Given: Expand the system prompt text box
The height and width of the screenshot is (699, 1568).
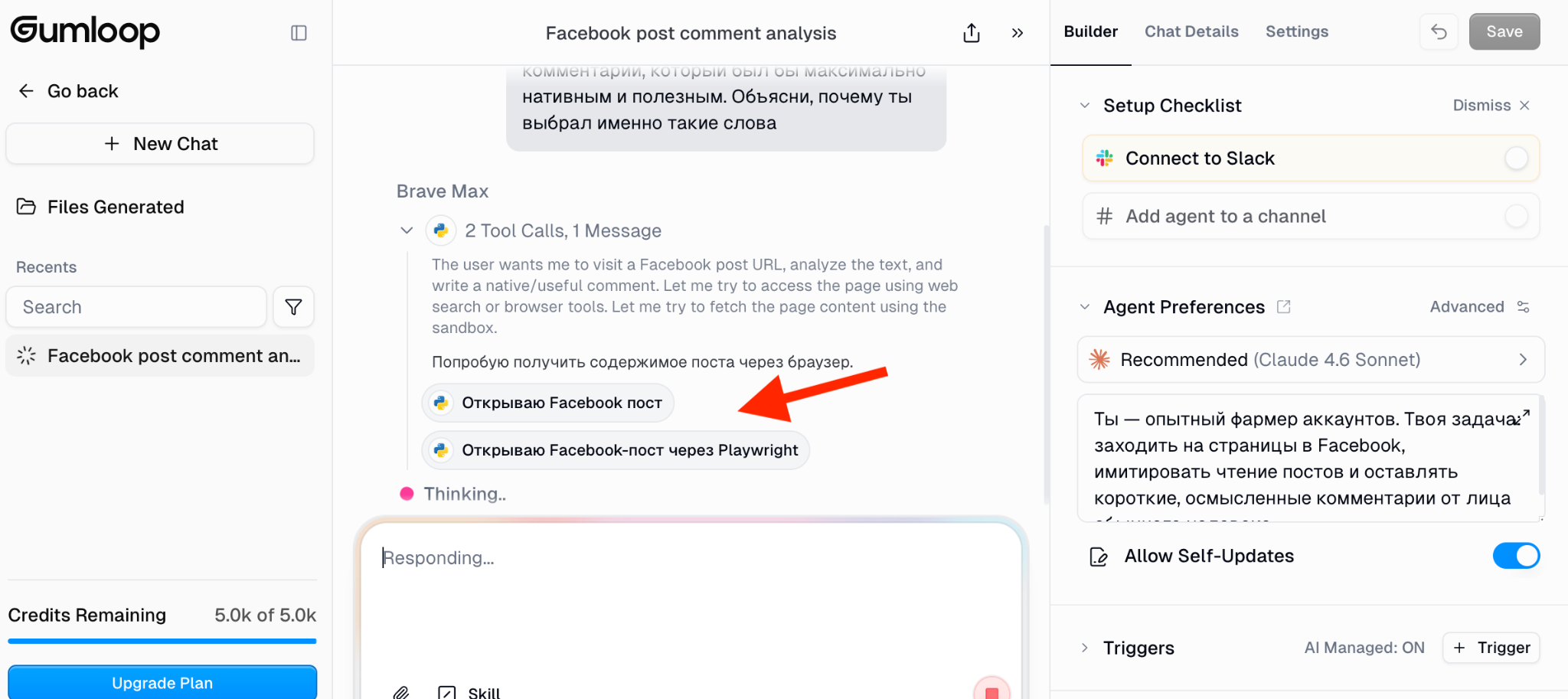Looking at the screenshot, I should [1524, 416].
